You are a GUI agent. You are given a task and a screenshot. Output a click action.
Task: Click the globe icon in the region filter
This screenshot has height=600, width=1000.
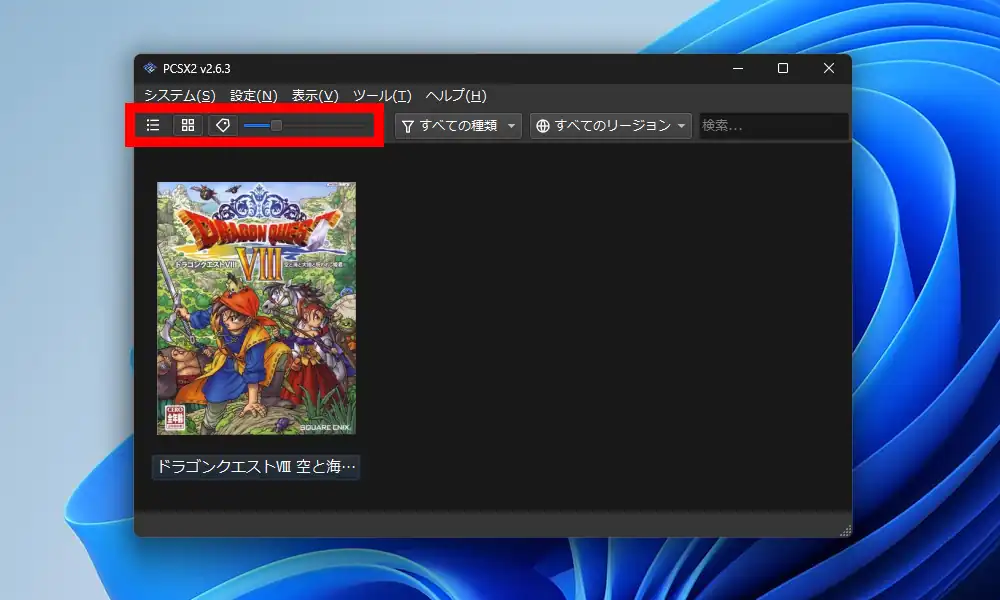tap(541, 126)
